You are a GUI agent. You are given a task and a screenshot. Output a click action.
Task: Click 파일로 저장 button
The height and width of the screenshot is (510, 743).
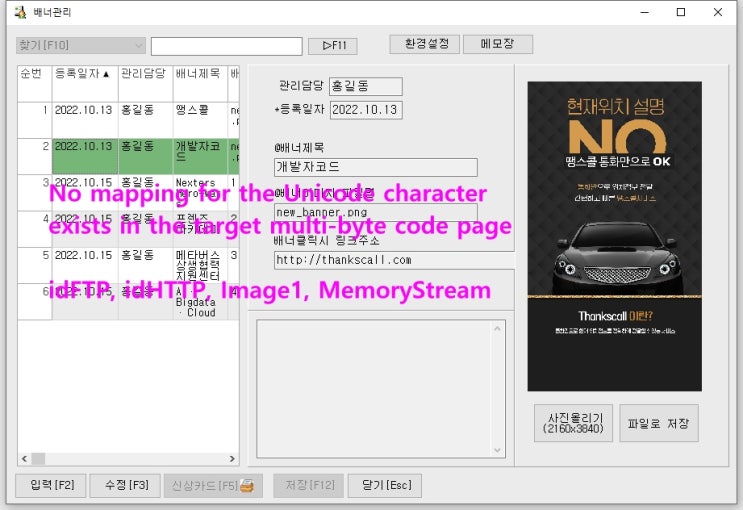(x=659, y=423)
